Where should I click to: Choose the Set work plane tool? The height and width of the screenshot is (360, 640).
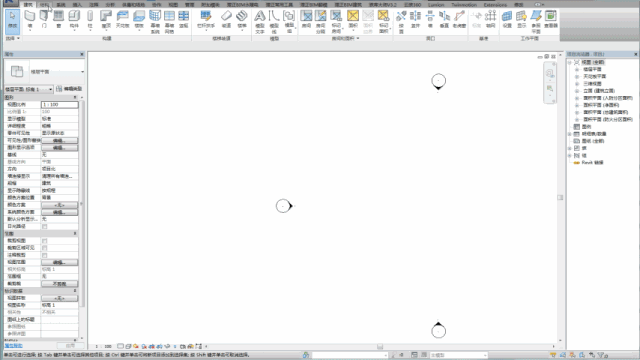pyautogui.click(x=507, y=20)
